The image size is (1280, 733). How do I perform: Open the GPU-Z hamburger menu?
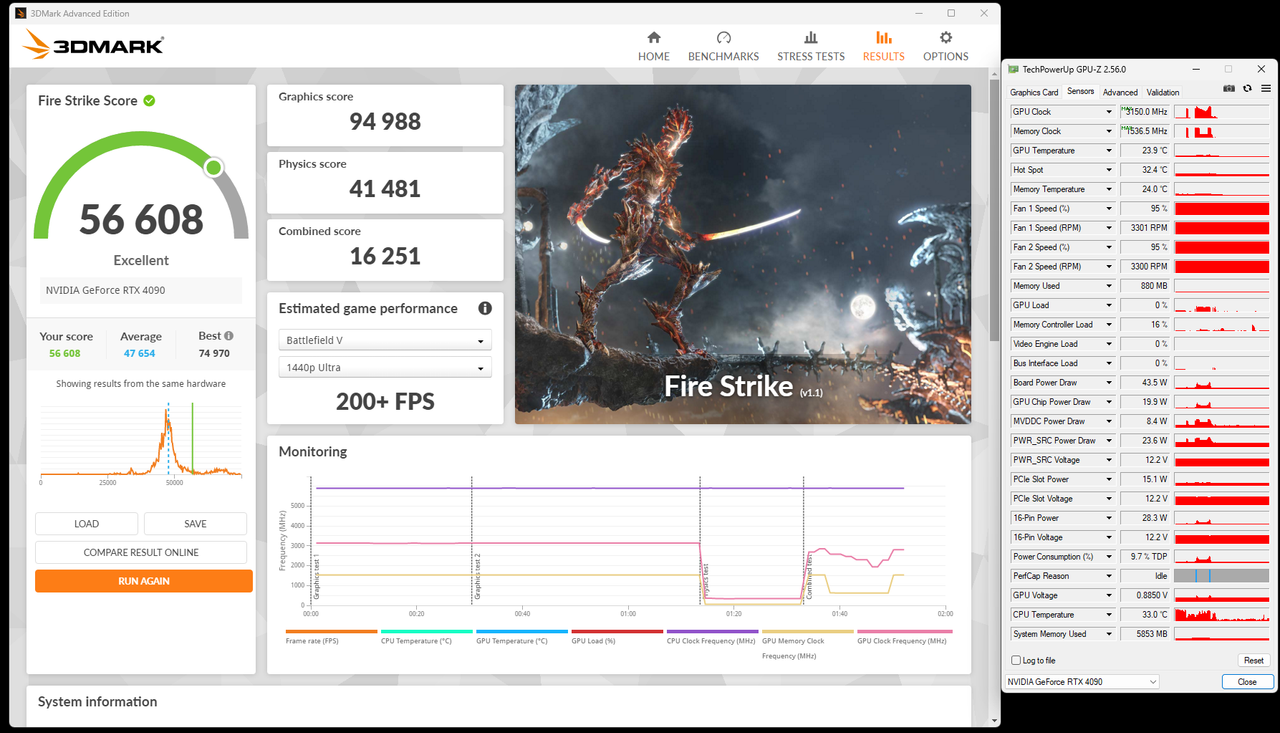[1265, 89]
